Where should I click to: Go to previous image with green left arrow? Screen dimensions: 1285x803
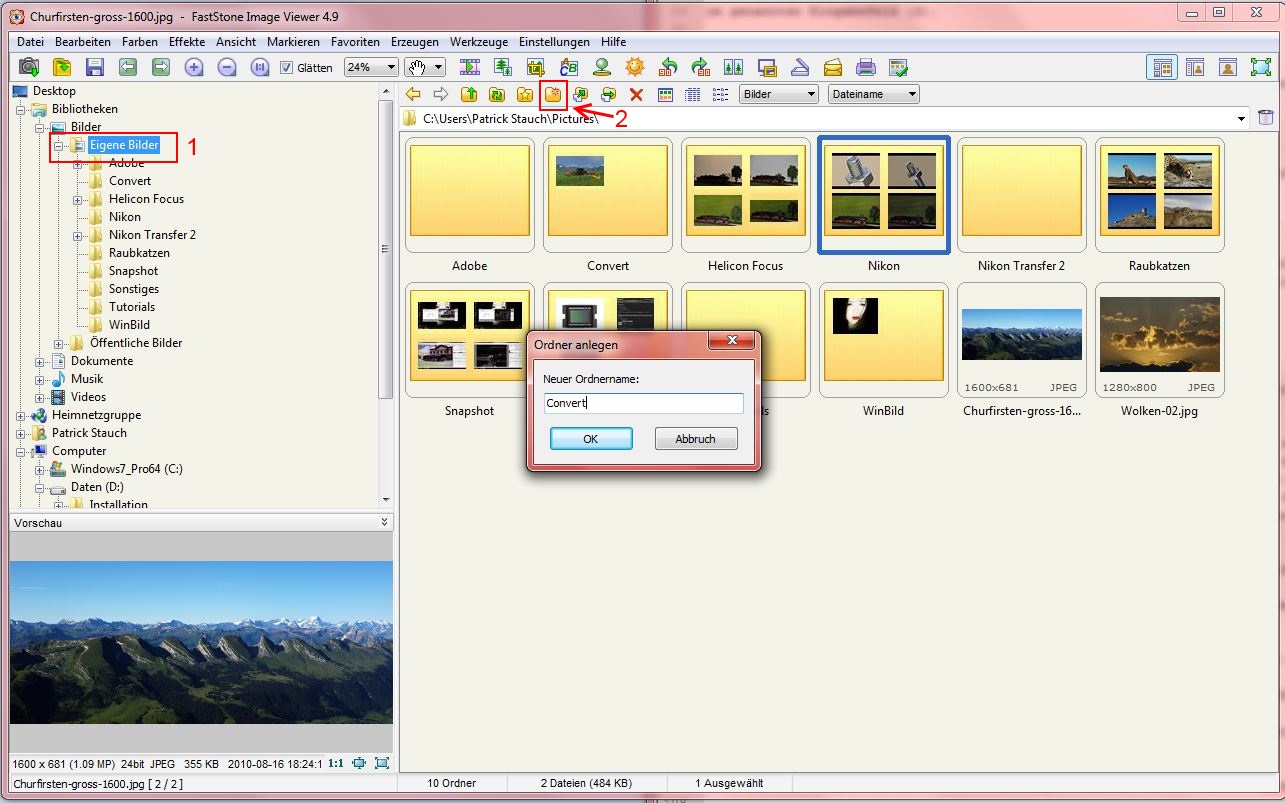128,67
